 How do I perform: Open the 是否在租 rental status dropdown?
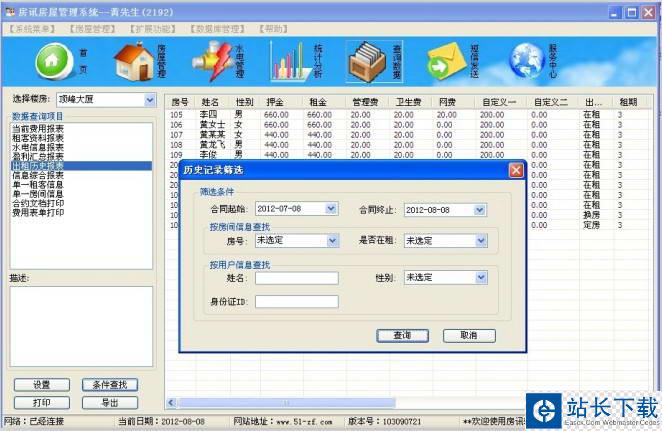coord(479,241)
